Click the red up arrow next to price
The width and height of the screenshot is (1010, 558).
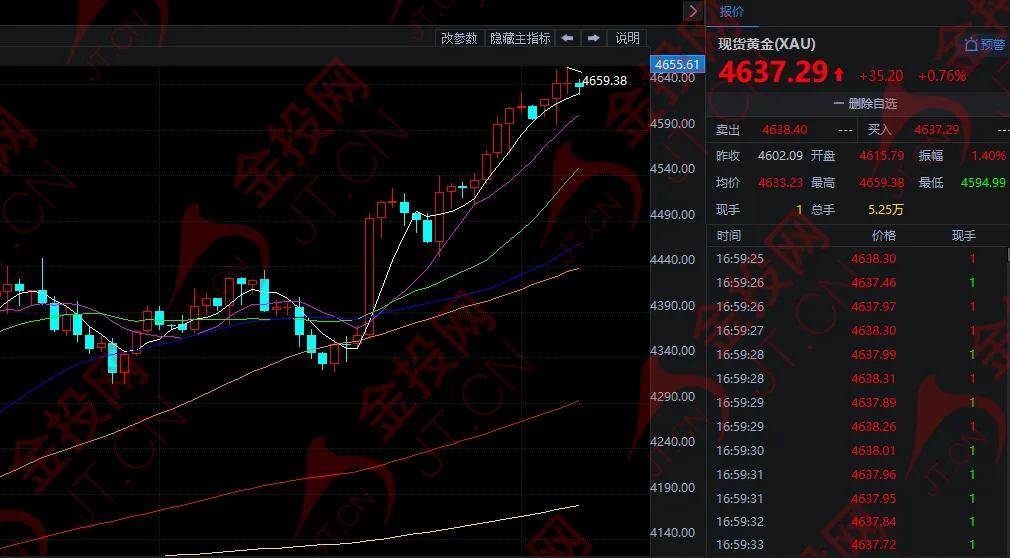(839, 75)
